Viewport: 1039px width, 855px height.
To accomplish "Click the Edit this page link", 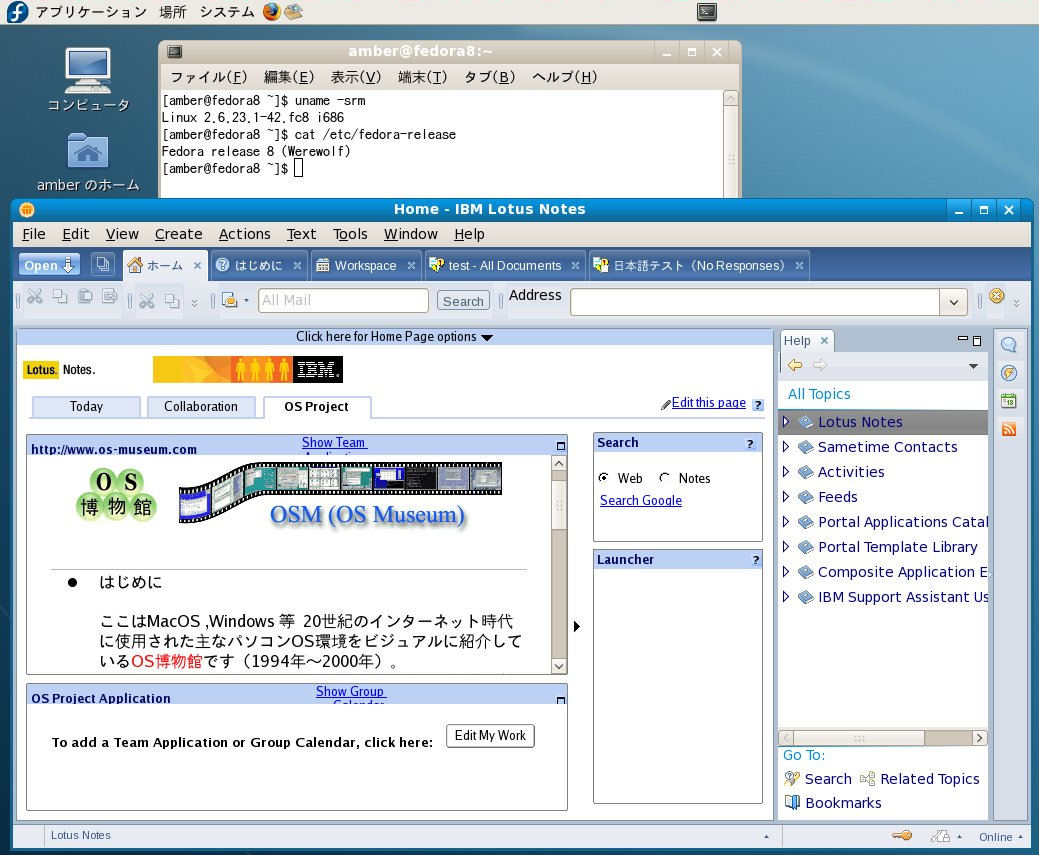I will (x=708, y=402).
